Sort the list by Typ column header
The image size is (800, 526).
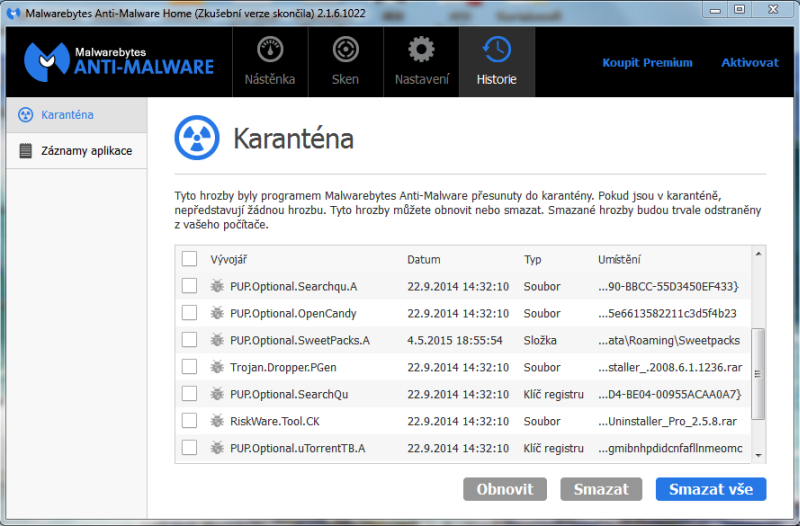(532, 260)
